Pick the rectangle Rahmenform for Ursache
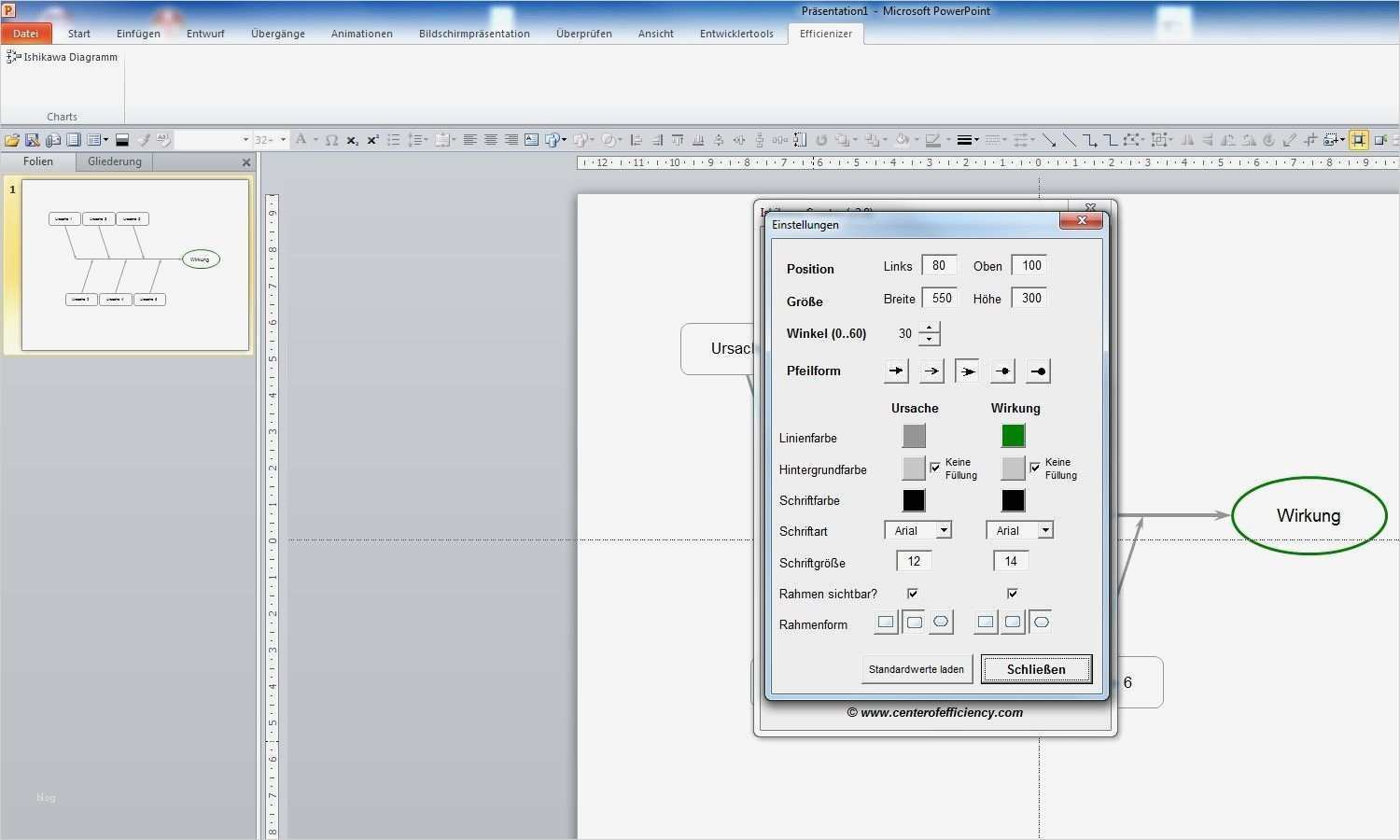Screen dimensions: 1400x840 (x=886, y=623)
